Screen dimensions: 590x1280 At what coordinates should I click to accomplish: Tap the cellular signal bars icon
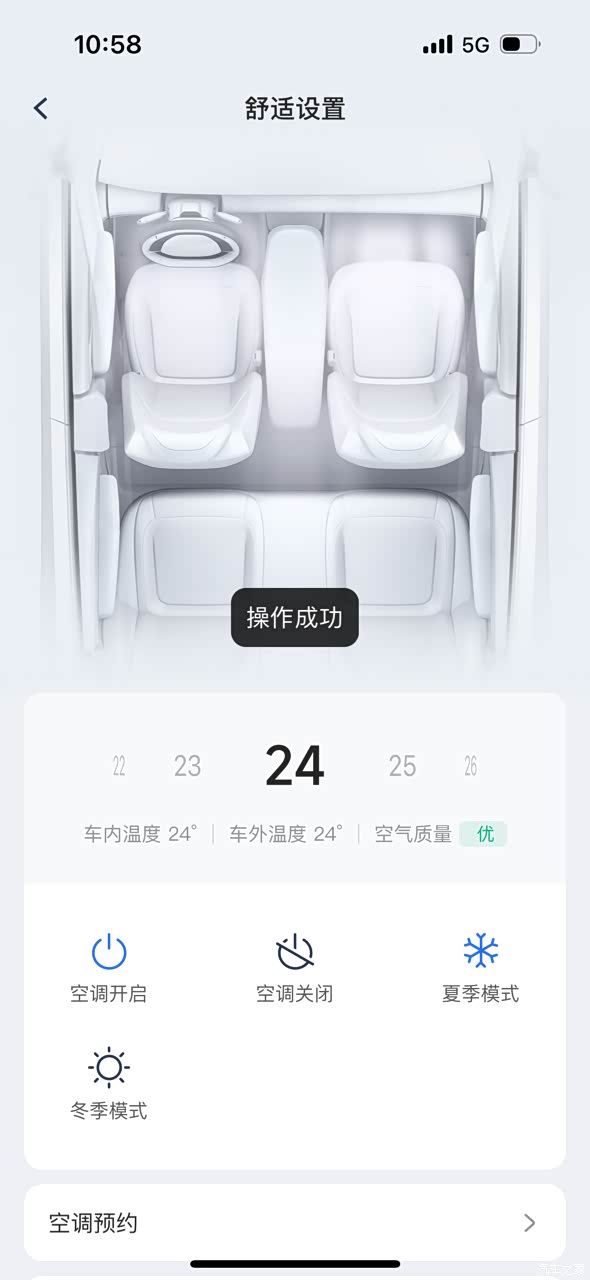click(x=438, y=44)
